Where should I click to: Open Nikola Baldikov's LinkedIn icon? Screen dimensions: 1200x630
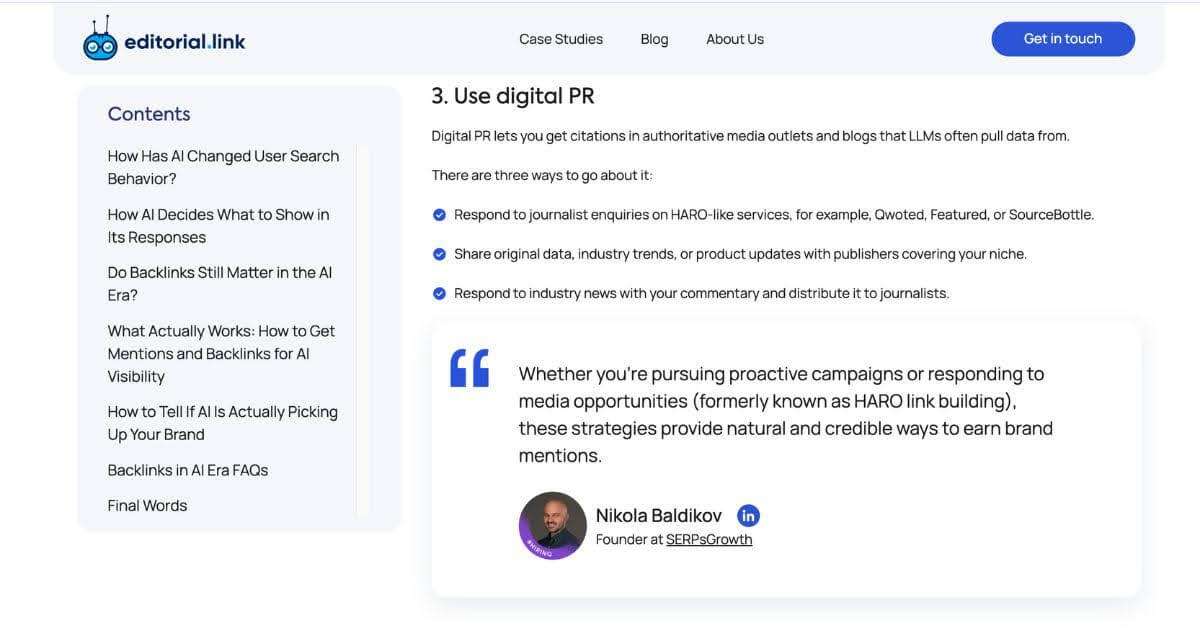tap(748, 515)
